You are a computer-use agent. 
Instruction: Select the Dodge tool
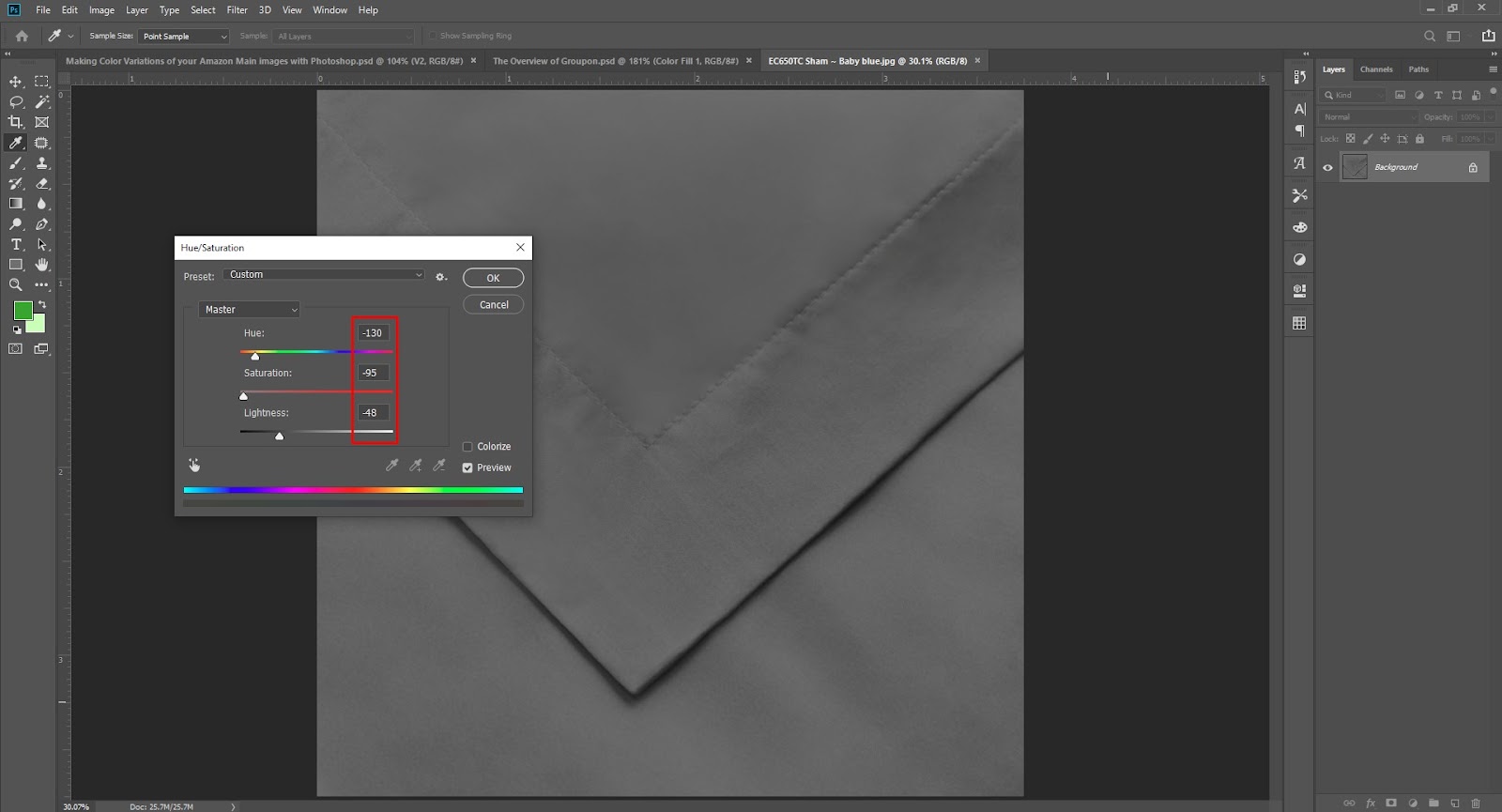click(16, 224)
